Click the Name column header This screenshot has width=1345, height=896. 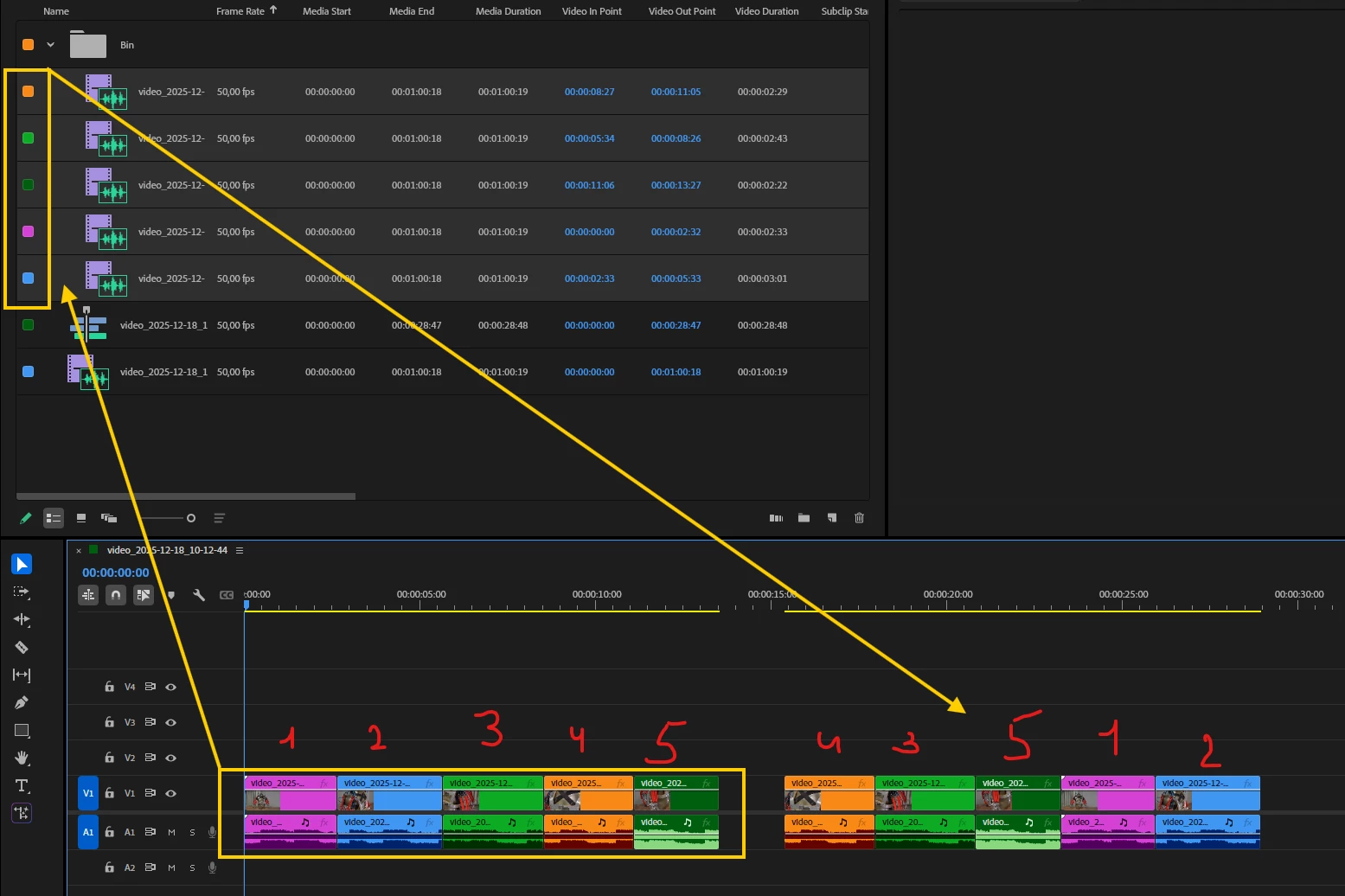click(x=56, y=11)
